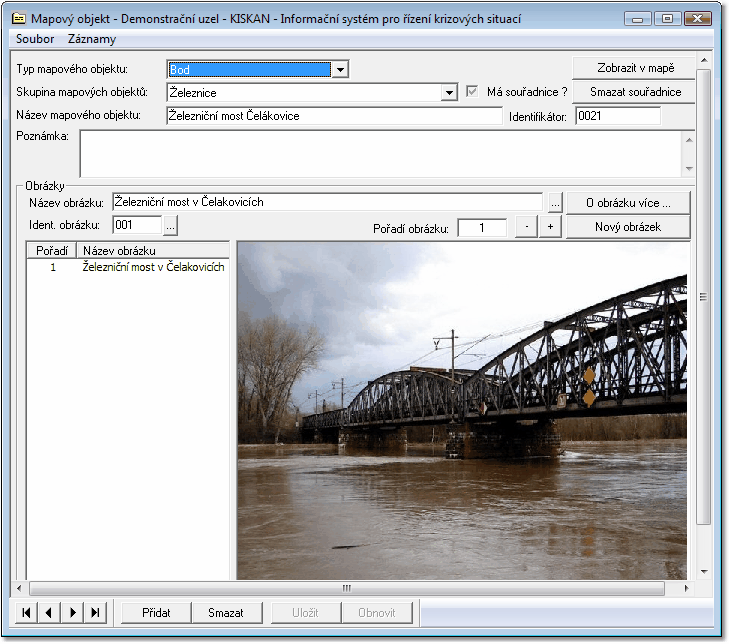Image resolution: width=729 pixels, height=644 pixels.
Task: Click the Smazat souřadnice button
Action: coord(635,92)
